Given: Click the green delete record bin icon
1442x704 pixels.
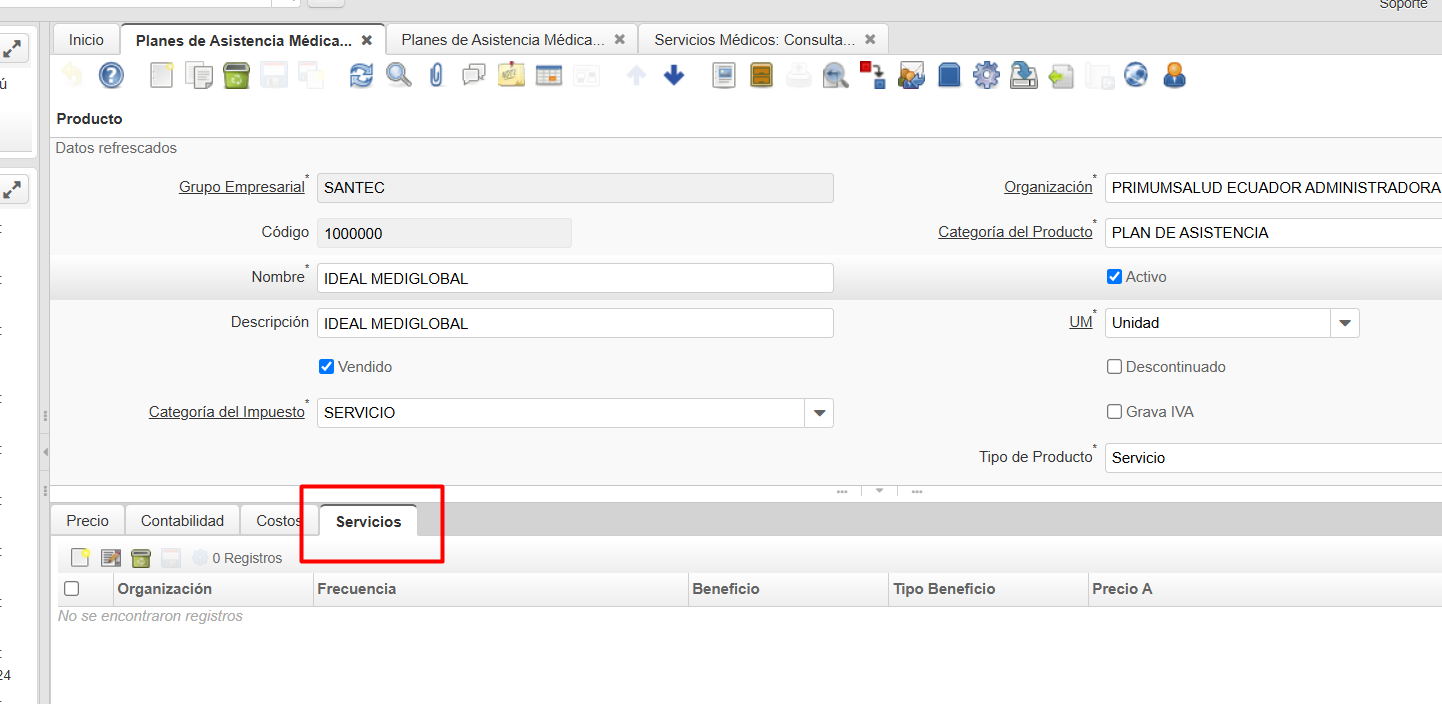Looking at the screenshot, I should tap(236, 75).
